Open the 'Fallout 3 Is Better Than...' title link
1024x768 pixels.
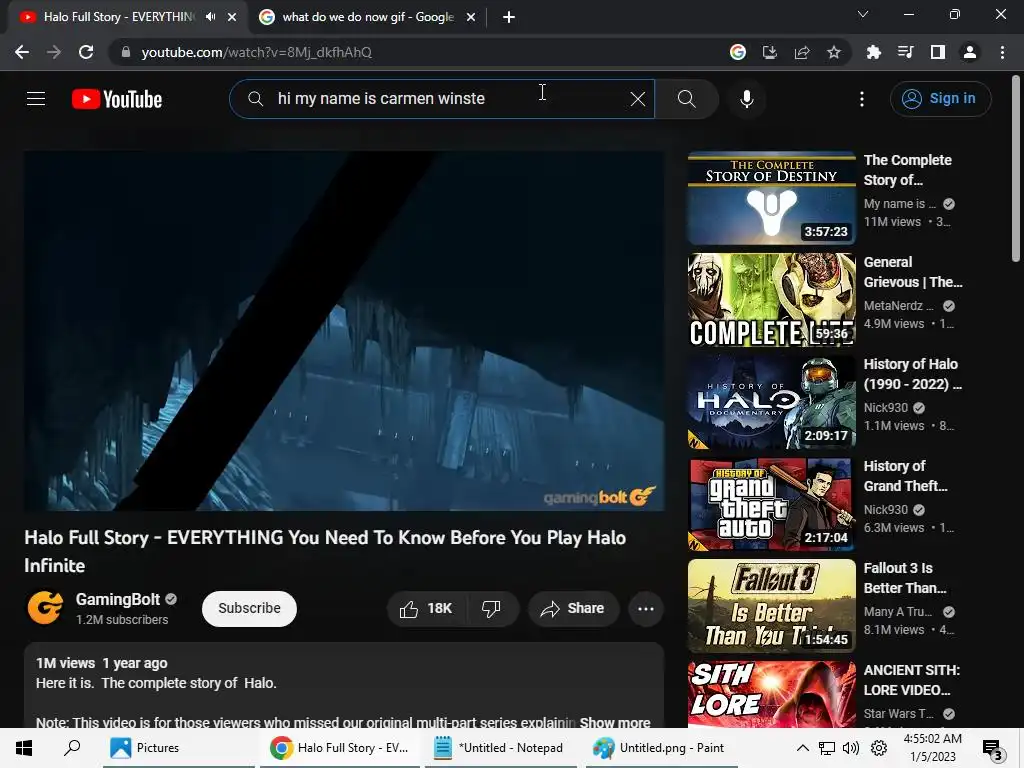point(904,578)
